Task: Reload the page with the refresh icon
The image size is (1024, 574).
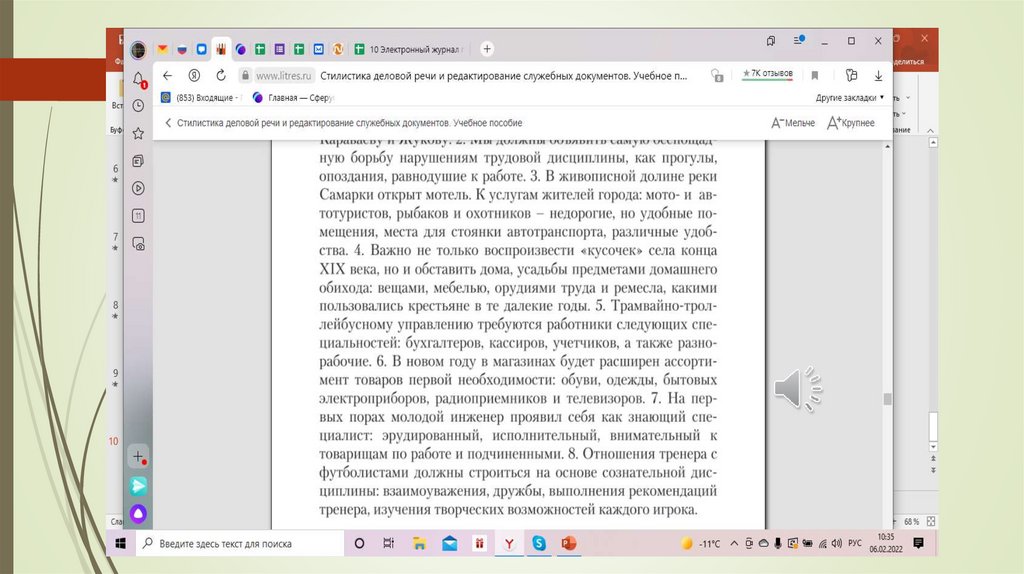Action: click(220, 75)
